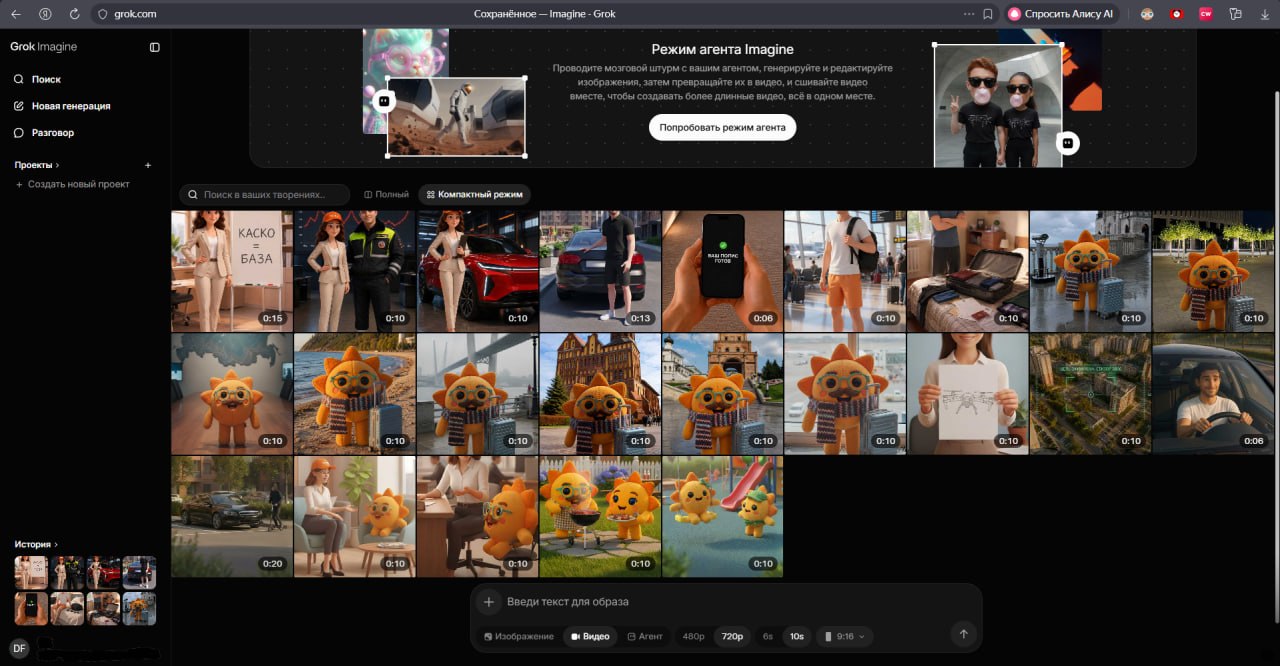This screenshot has width=1280, height=666.
Task: Expand the Проекты section
Action: [x=37, y=165]
